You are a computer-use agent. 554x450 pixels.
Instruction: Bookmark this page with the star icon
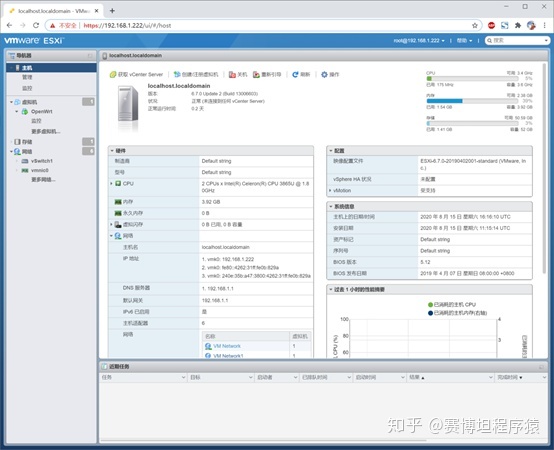pyautogui.click(x=475, y=25)
